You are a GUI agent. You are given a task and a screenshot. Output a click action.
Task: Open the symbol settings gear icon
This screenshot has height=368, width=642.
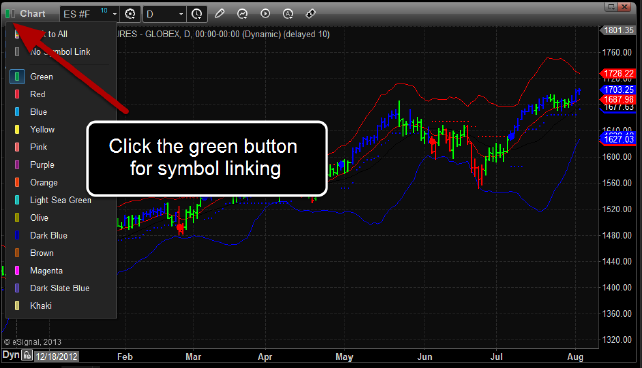130,14
